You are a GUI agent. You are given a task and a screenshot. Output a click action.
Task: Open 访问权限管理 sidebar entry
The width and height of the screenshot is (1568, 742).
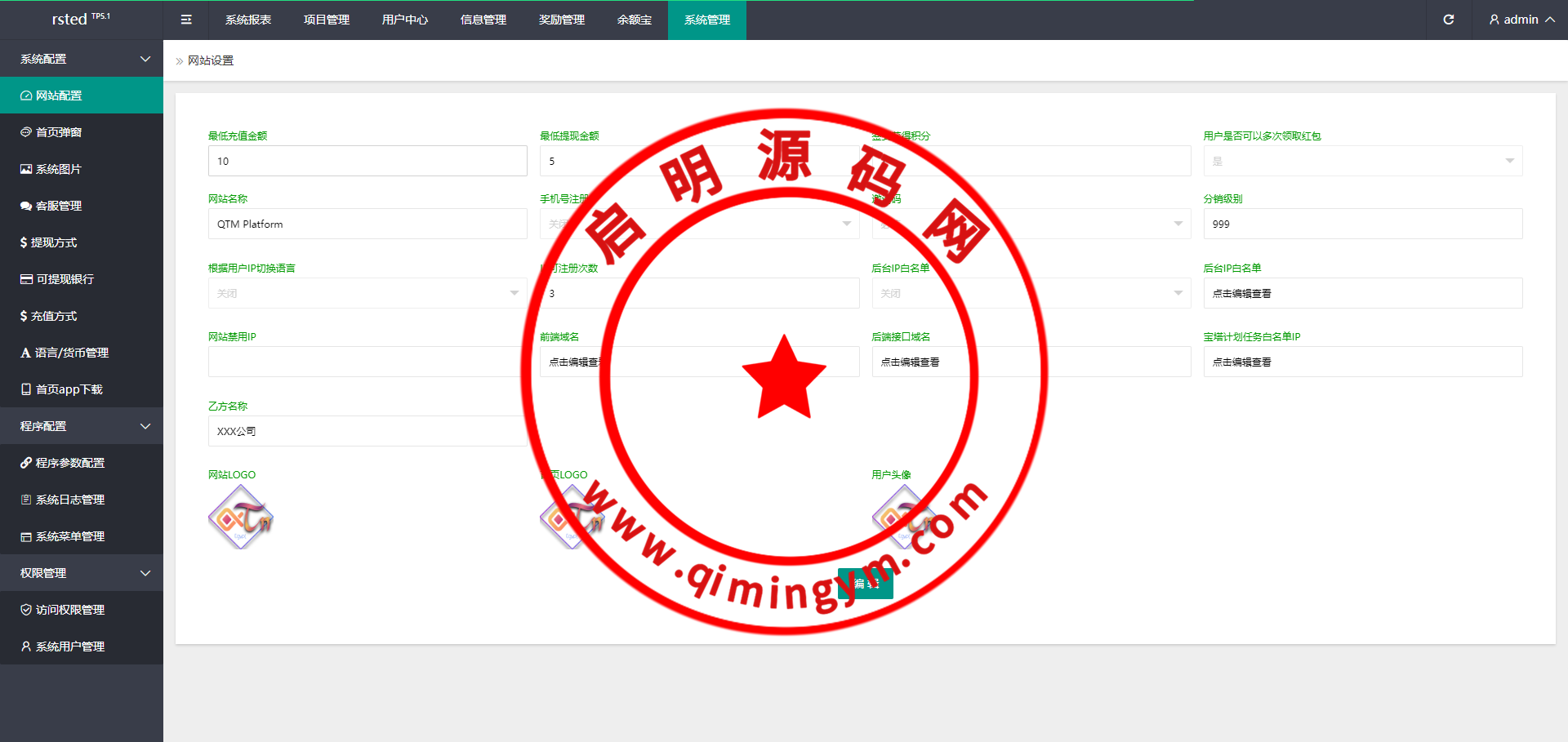click(70, 610)
